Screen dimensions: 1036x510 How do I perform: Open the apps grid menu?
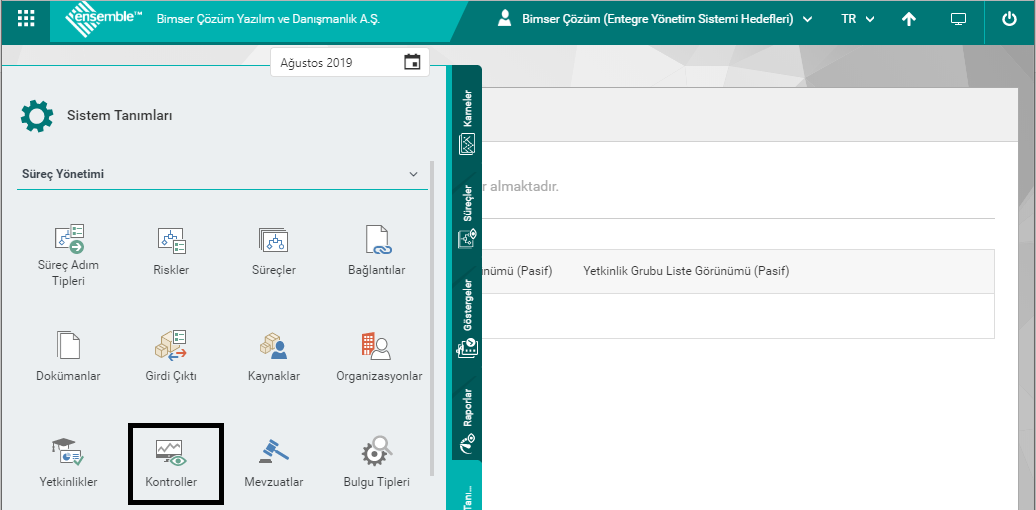coord(26,19)
